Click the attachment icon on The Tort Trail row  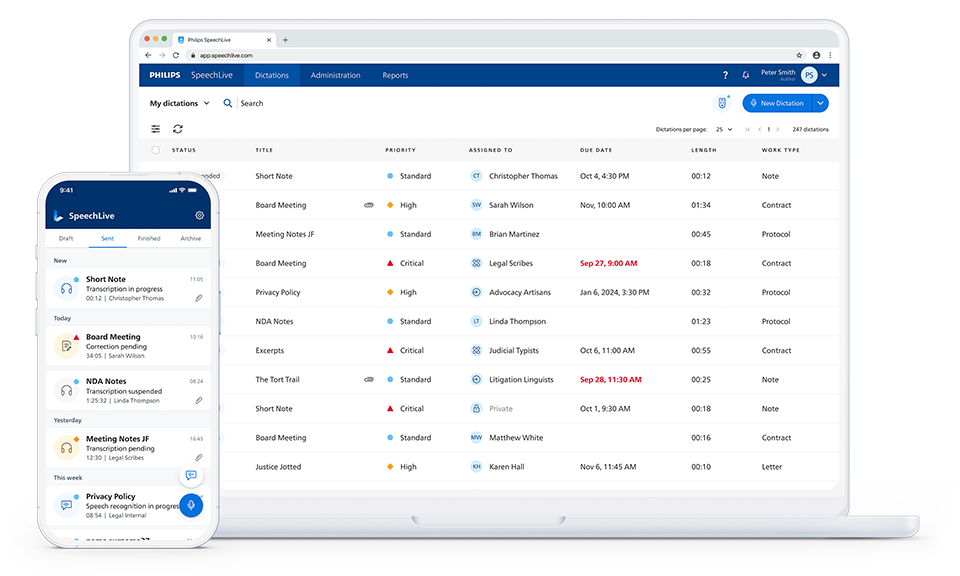click(369, 380)
